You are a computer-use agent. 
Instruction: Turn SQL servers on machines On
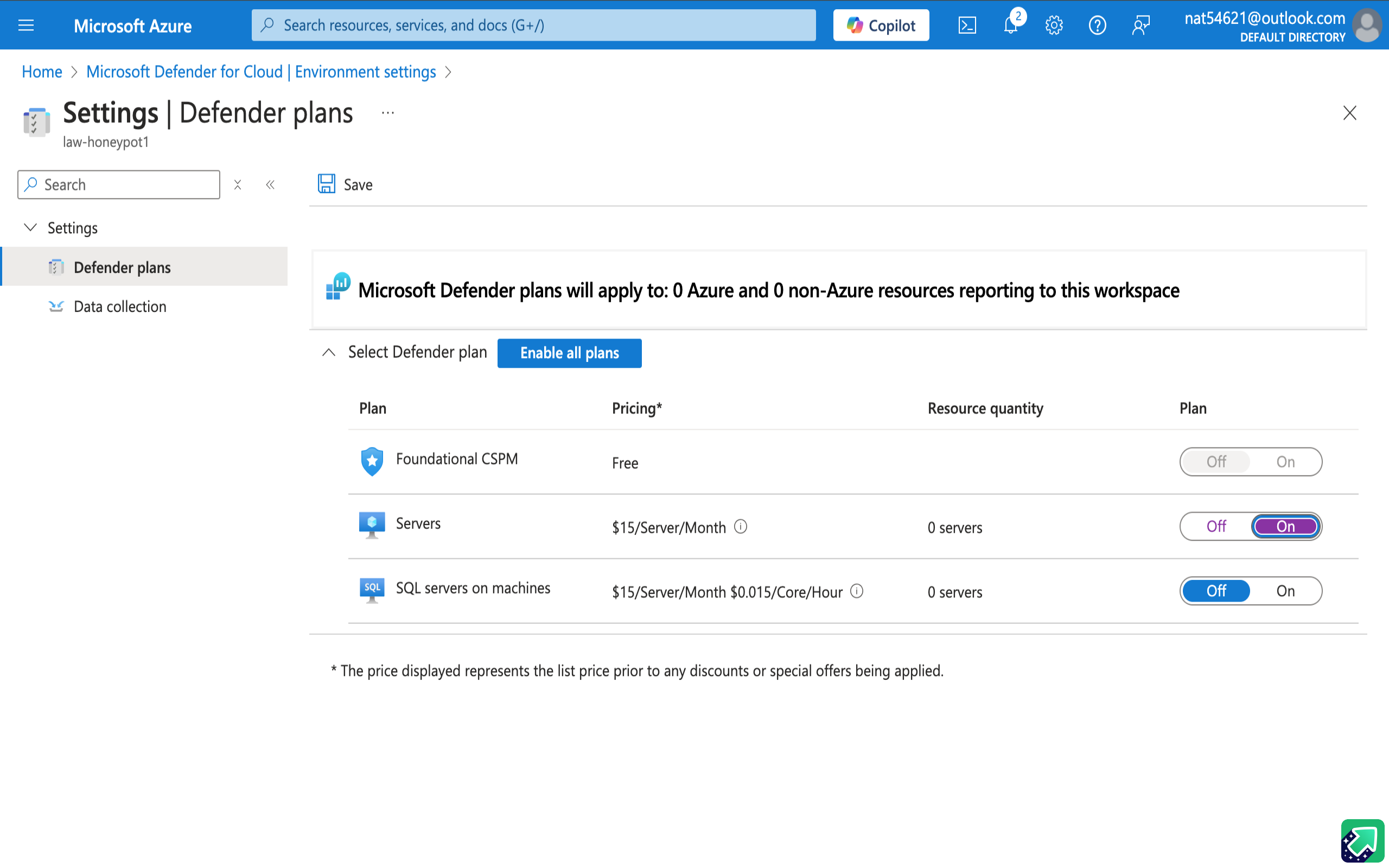[1285, 591]
